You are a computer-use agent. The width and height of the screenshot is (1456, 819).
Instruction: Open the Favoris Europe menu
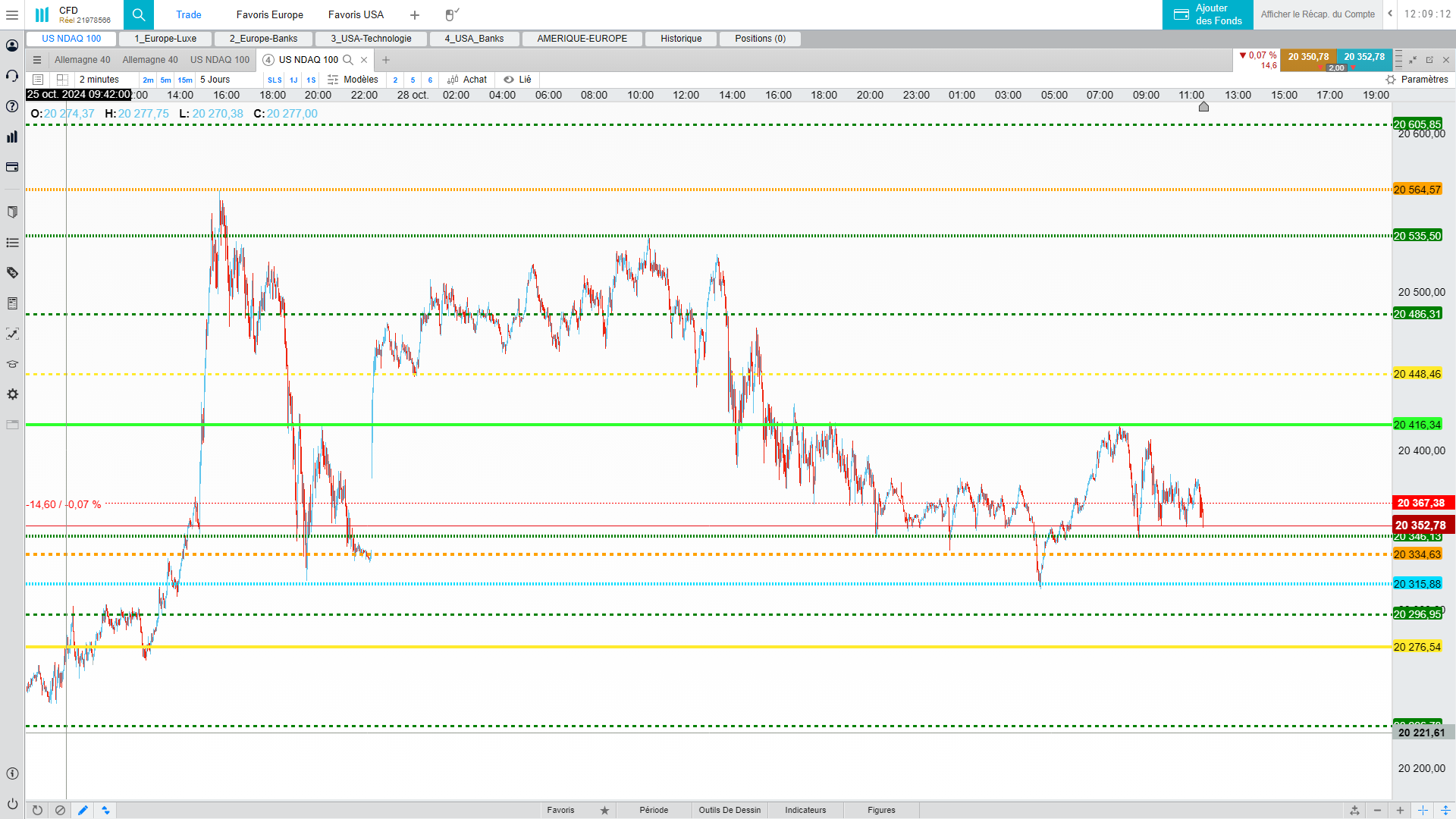269,14
